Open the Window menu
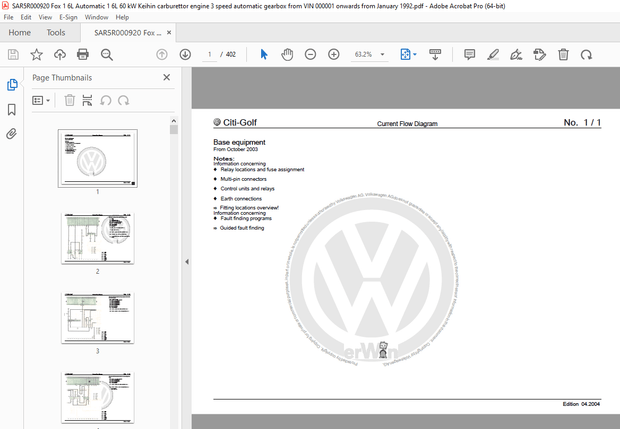The image size is (620, 429). click(96, 17)
